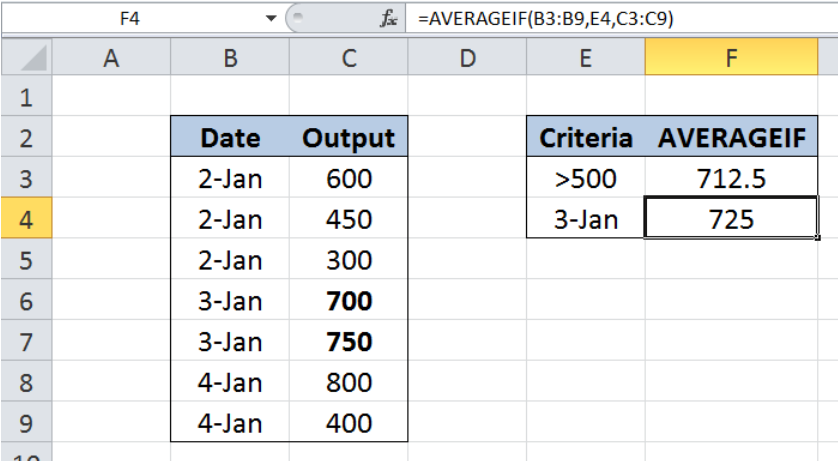Select column F header
This screenshot has height=461, width=838.
tap(731, 57)
